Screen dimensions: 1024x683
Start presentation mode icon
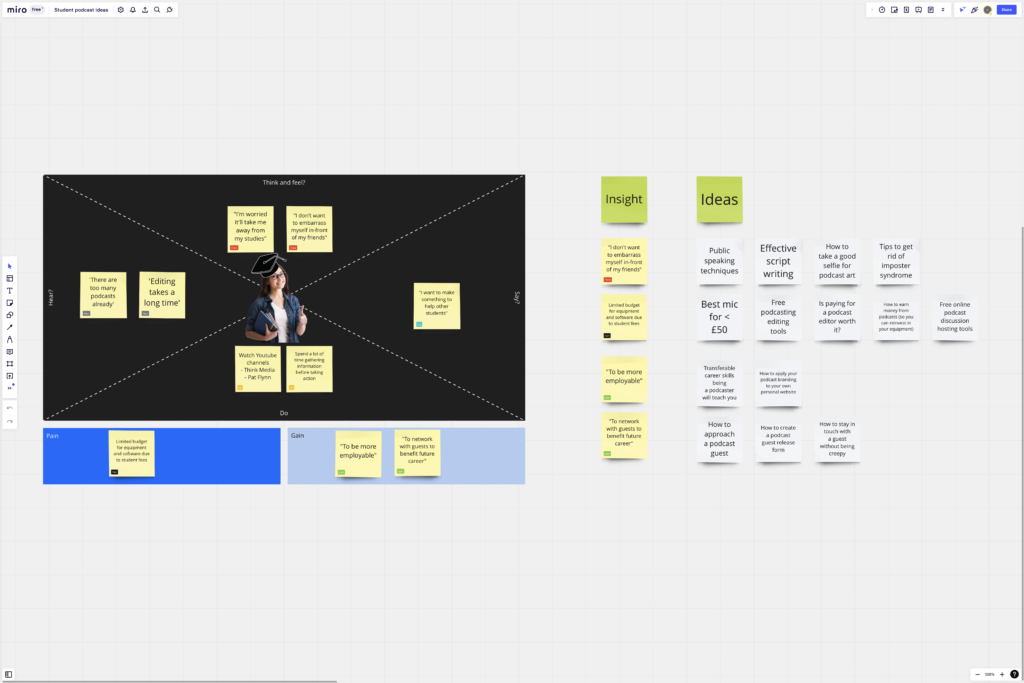918,10
